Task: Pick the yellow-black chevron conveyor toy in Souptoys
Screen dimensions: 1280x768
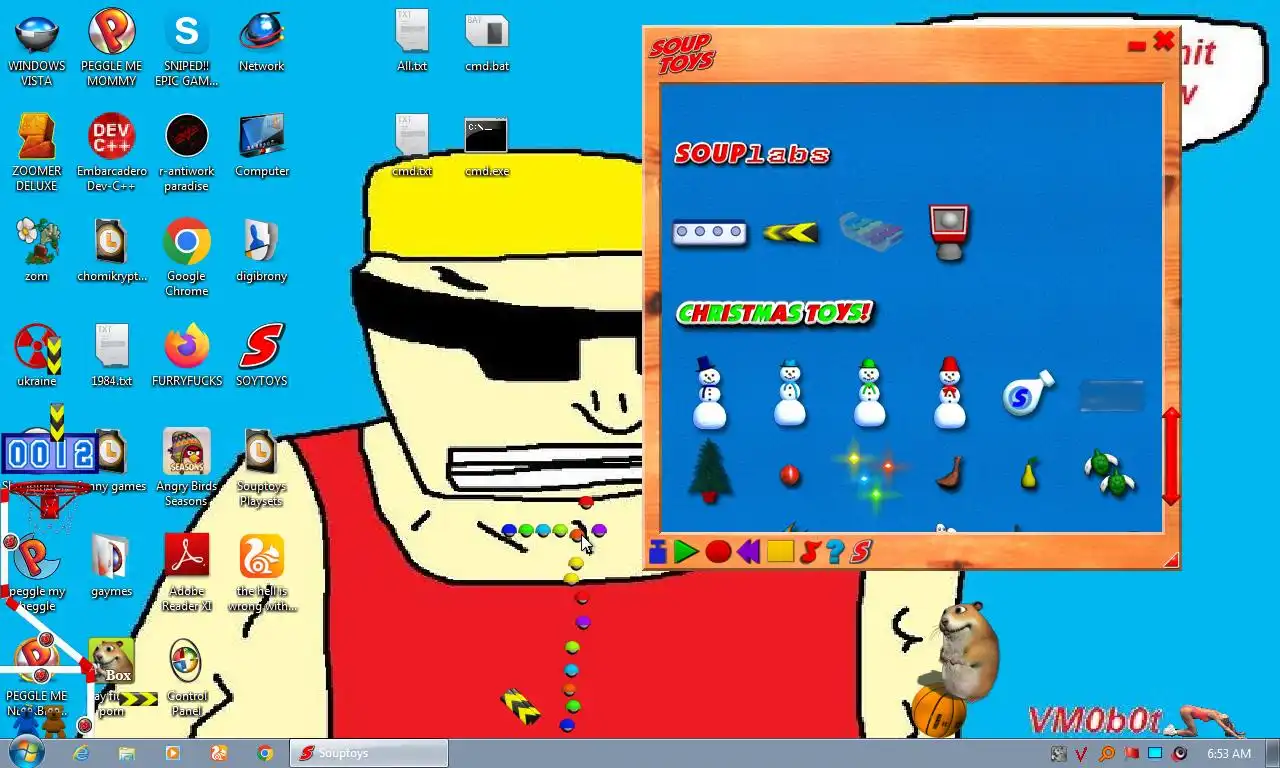Action: pyautogui.click(x=791, y=233)
